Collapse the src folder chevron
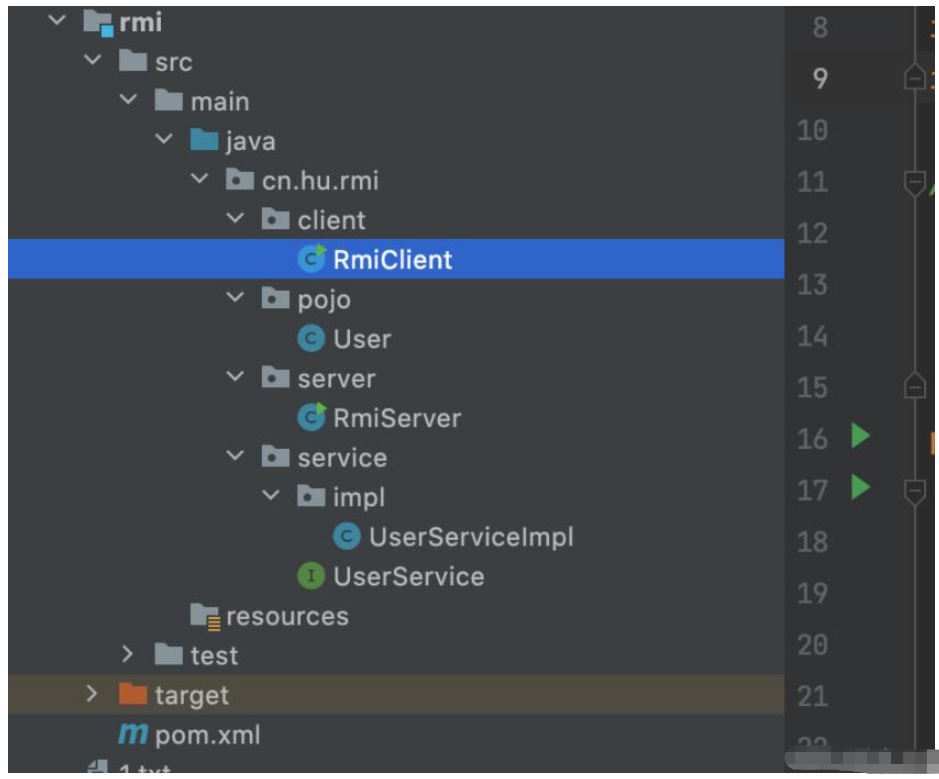 coord(93,60)
